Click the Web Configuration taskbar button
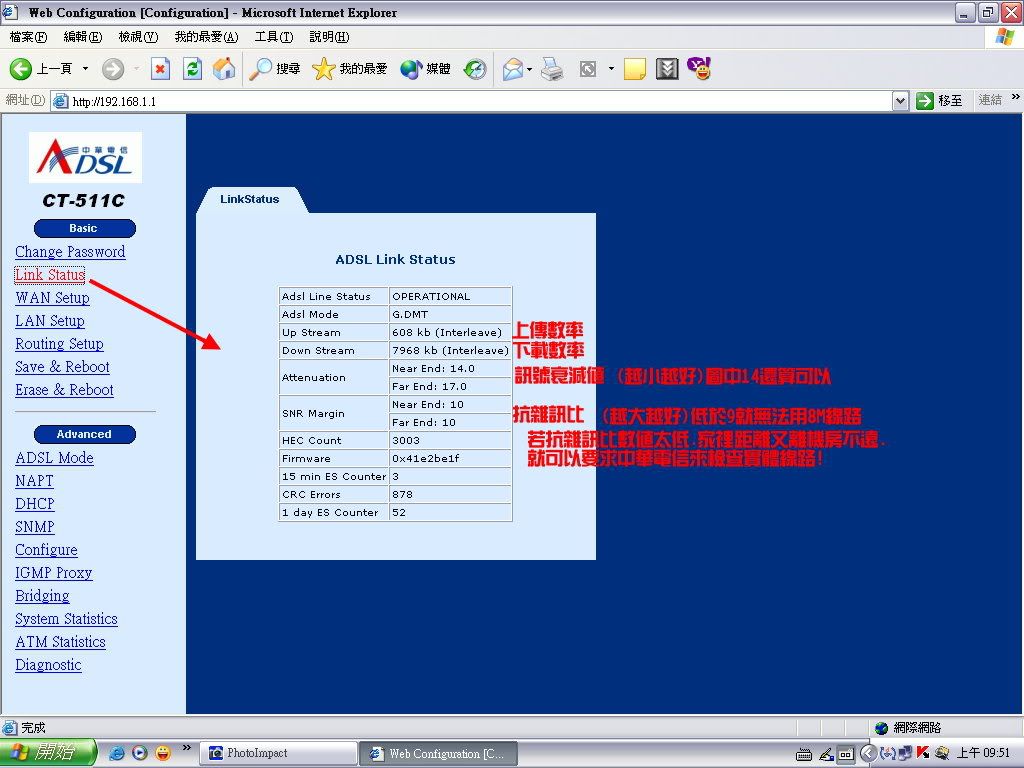 click(438, 753)
